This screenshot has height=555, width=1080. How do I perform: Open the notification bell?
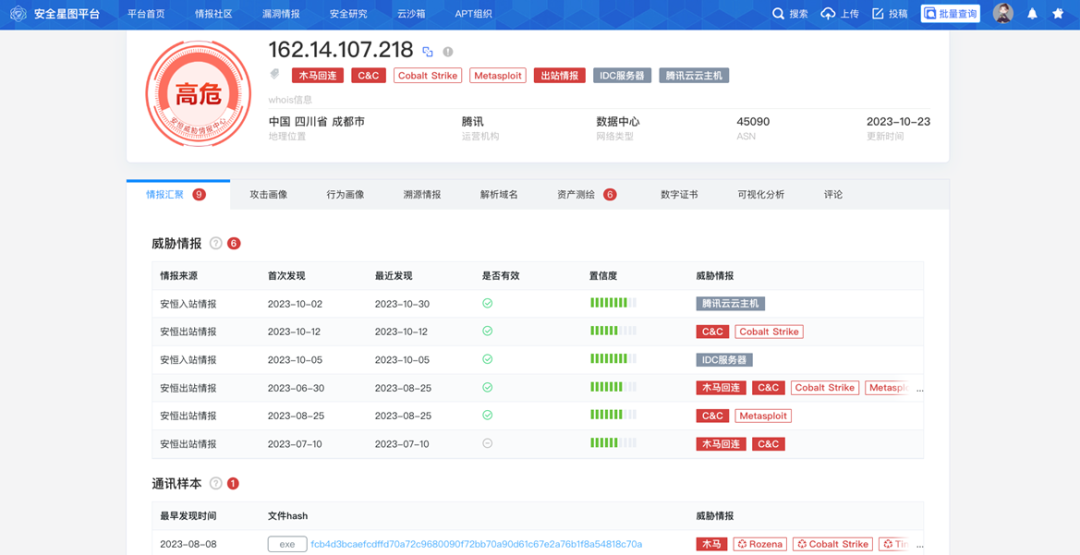(1032, 14)
